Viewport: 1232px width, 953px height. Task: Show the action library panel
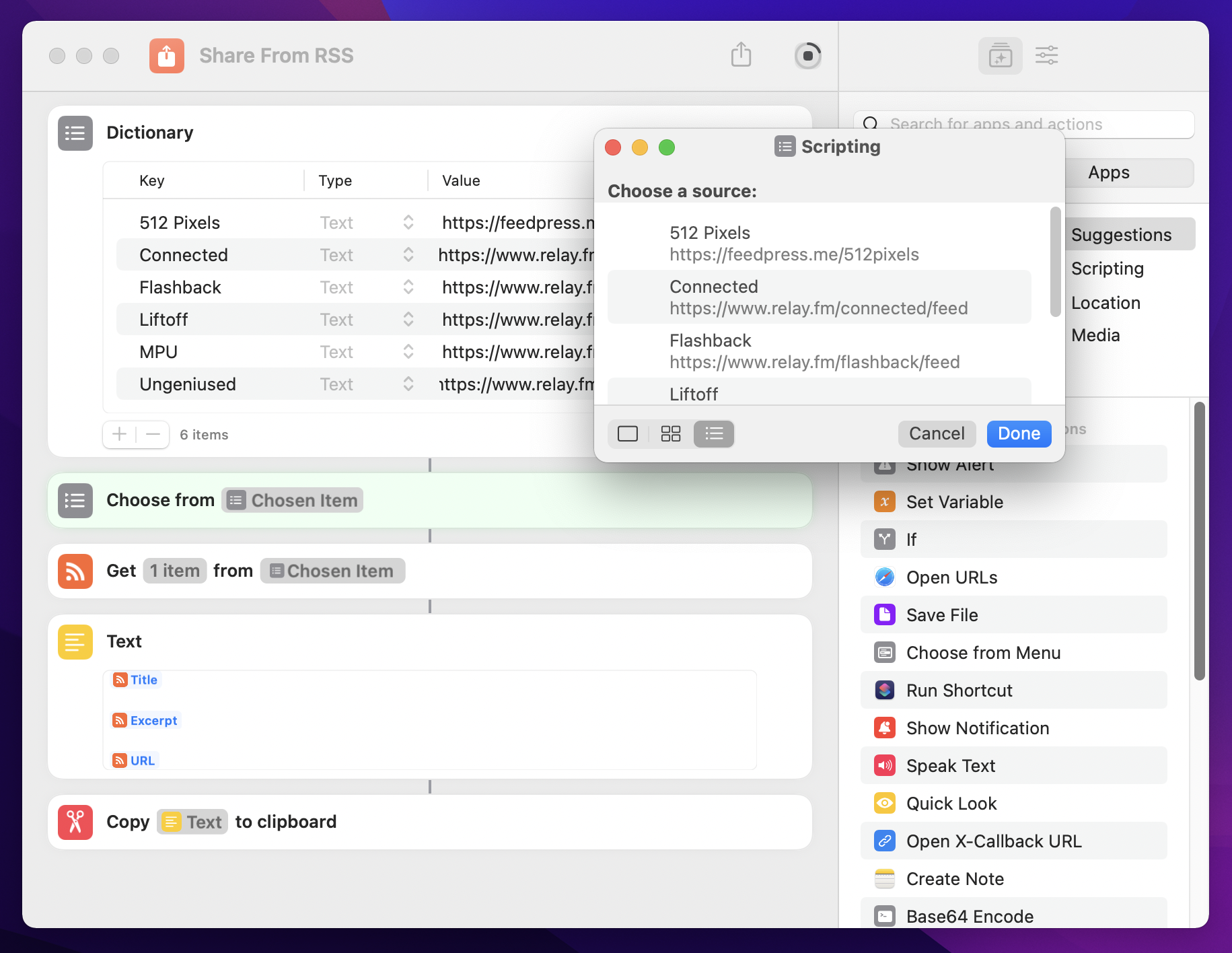[1001, 56]
